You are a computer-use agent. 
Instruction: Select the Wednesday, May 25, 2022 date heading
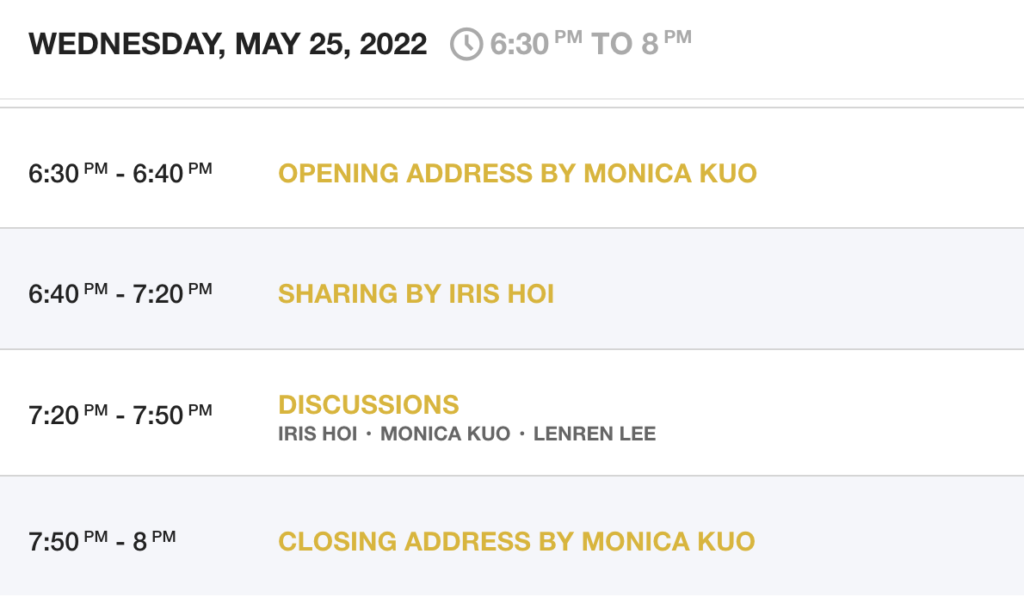pyautogui.click(x=228, y=45)
